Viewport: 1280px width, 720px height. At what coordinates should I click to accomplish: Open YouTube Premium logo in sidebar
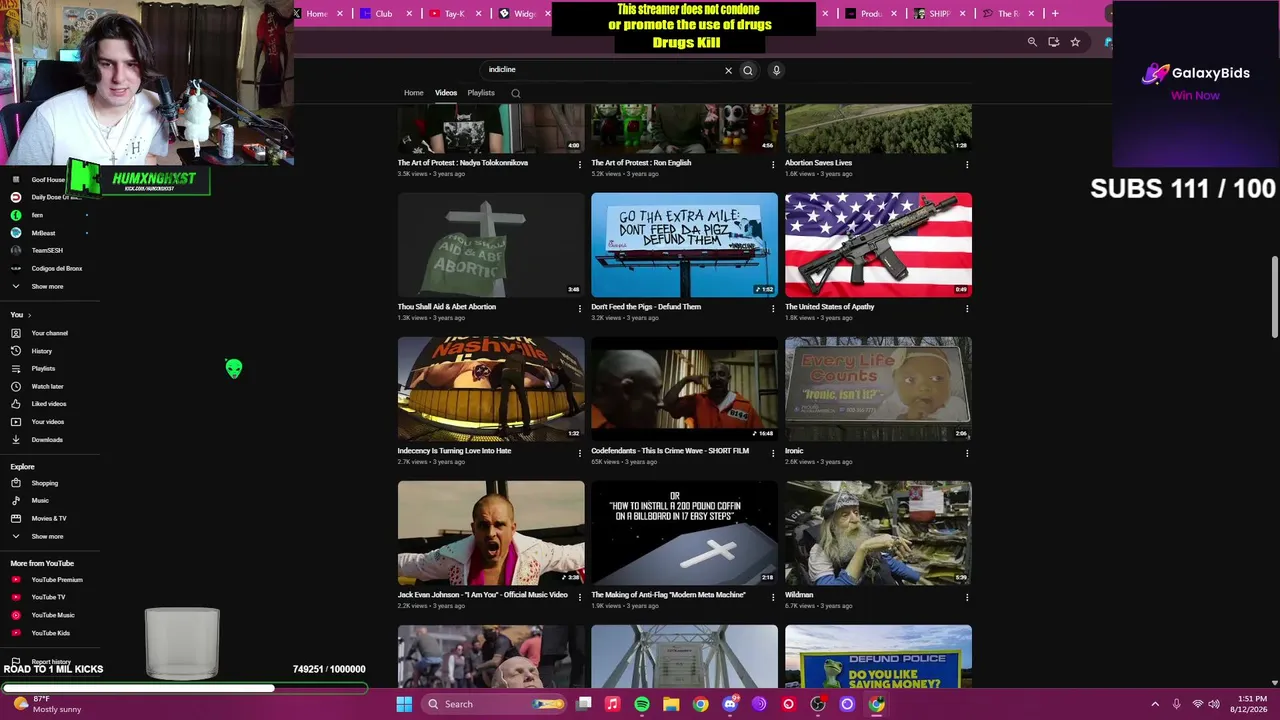click(x=16, y=580)
